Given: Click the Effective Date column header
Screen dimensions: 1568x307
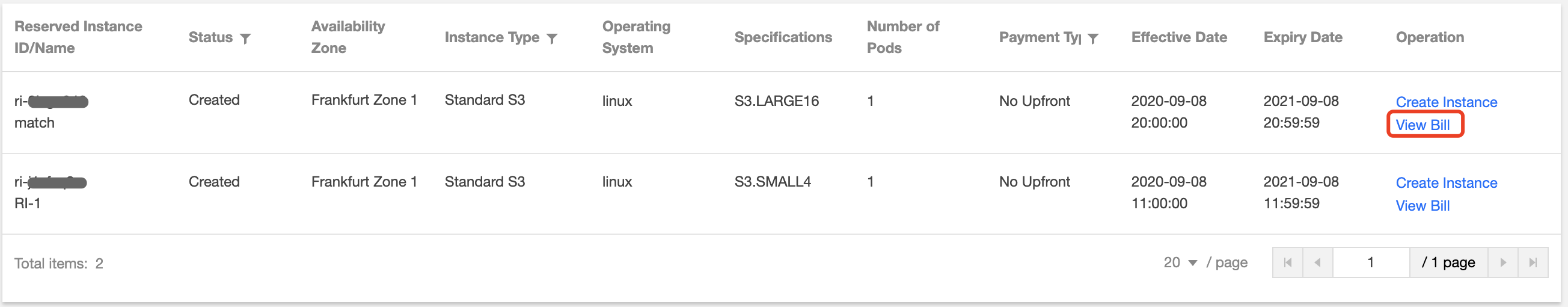Looking at the screenshot, I should (1179, 37).
